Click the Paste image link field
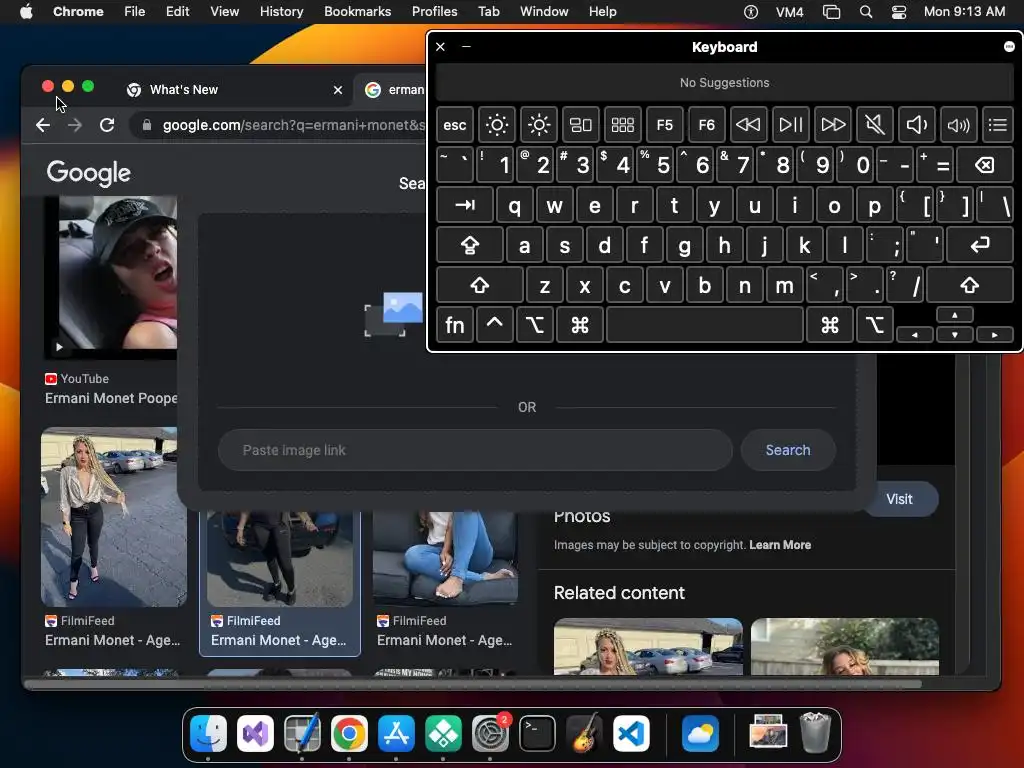1024x768 pixels. [475, 450]
